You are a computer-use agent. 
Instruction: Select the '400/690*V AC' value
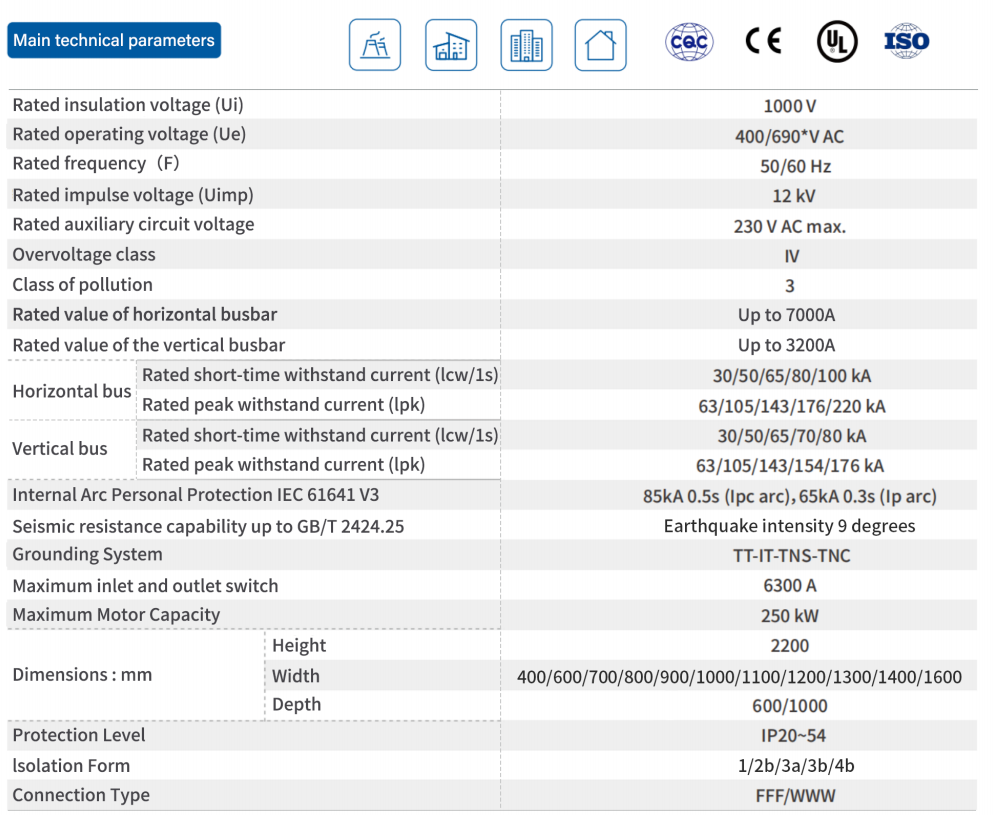pyautogui.click(x=790, y=136)
